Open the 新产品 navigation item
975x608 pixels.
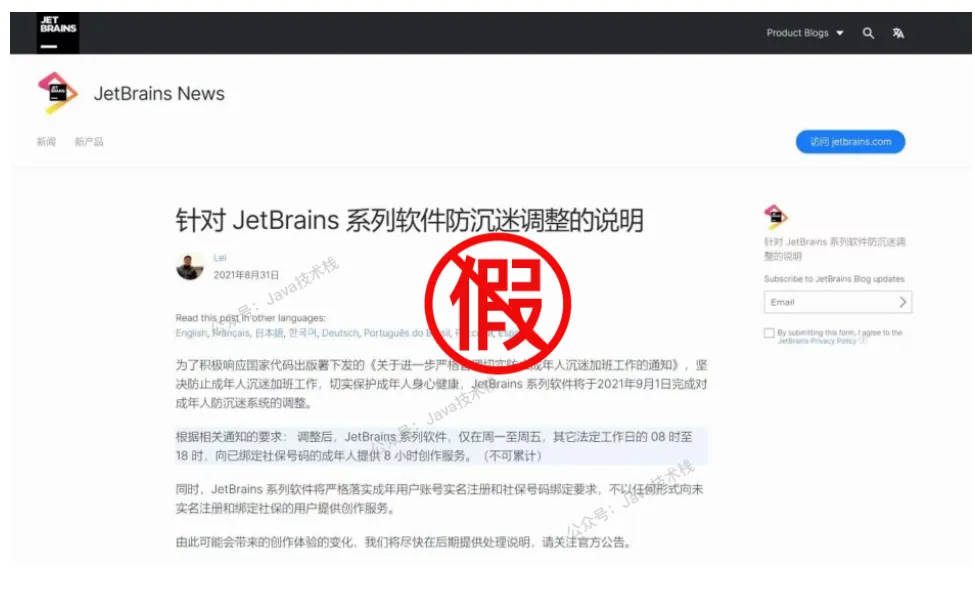89,142
